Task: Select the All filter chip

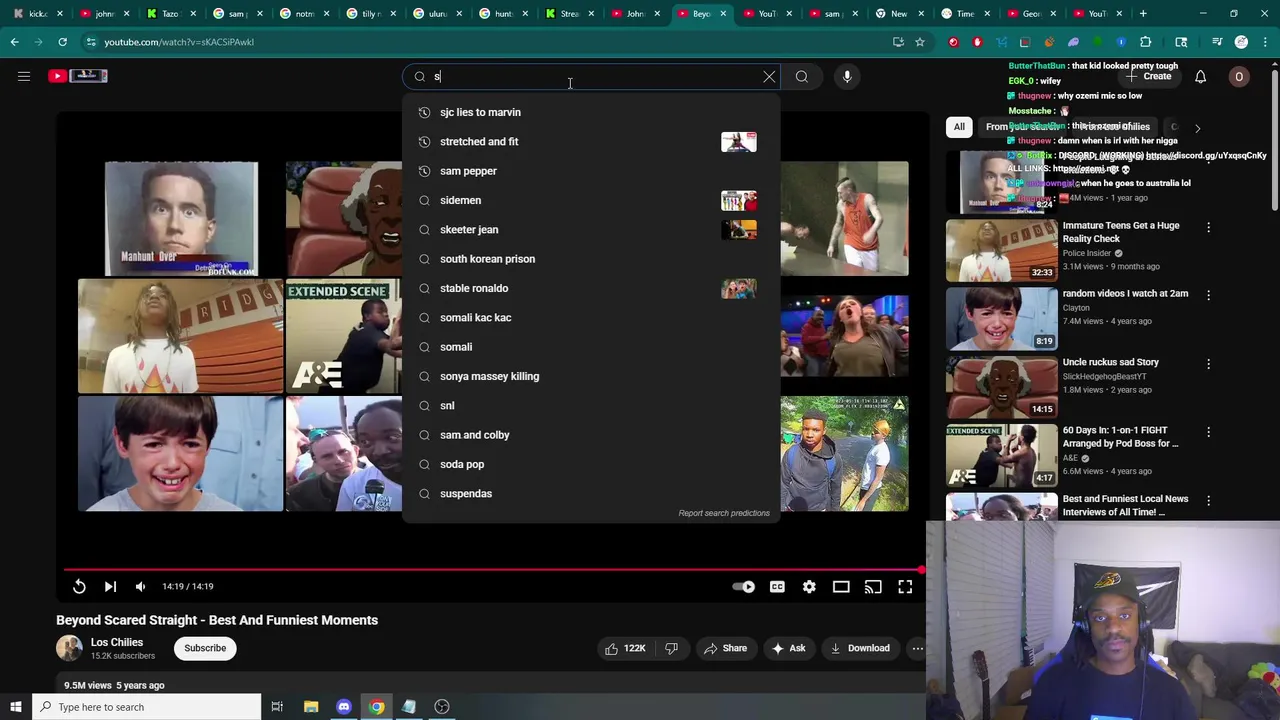Action: (x=959, y=127)
